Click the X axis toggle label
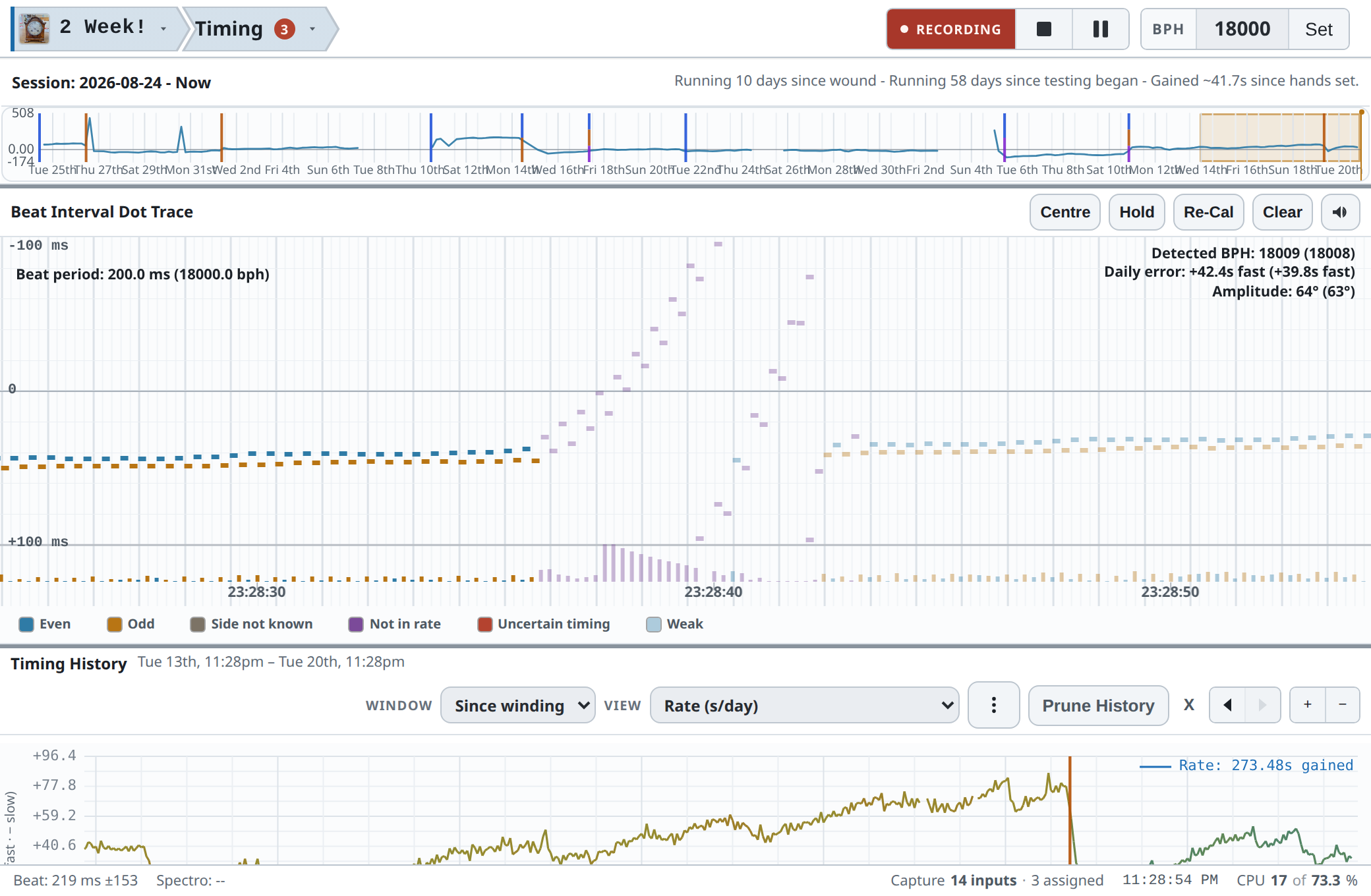 (1189, 705)
